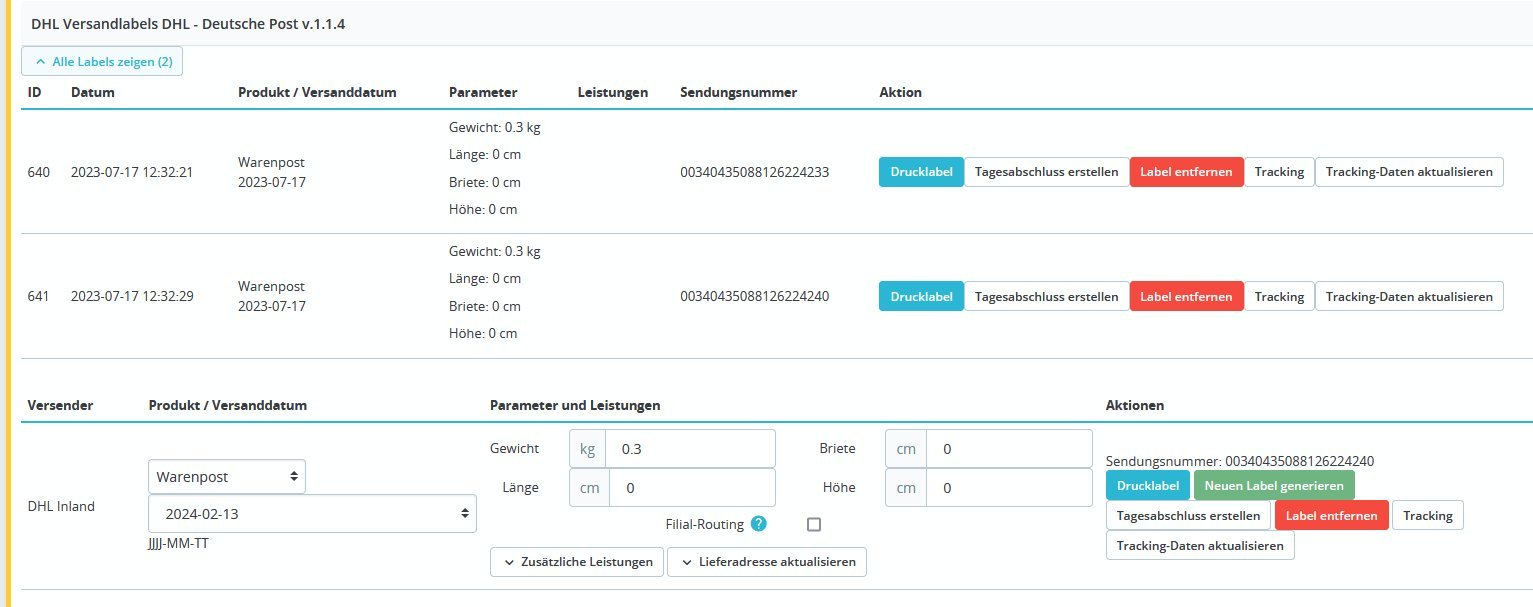Open the 2024-02-13 shipping date dropdown
The width and height of the screenshot is (1533, 607).
pos(312,514)
